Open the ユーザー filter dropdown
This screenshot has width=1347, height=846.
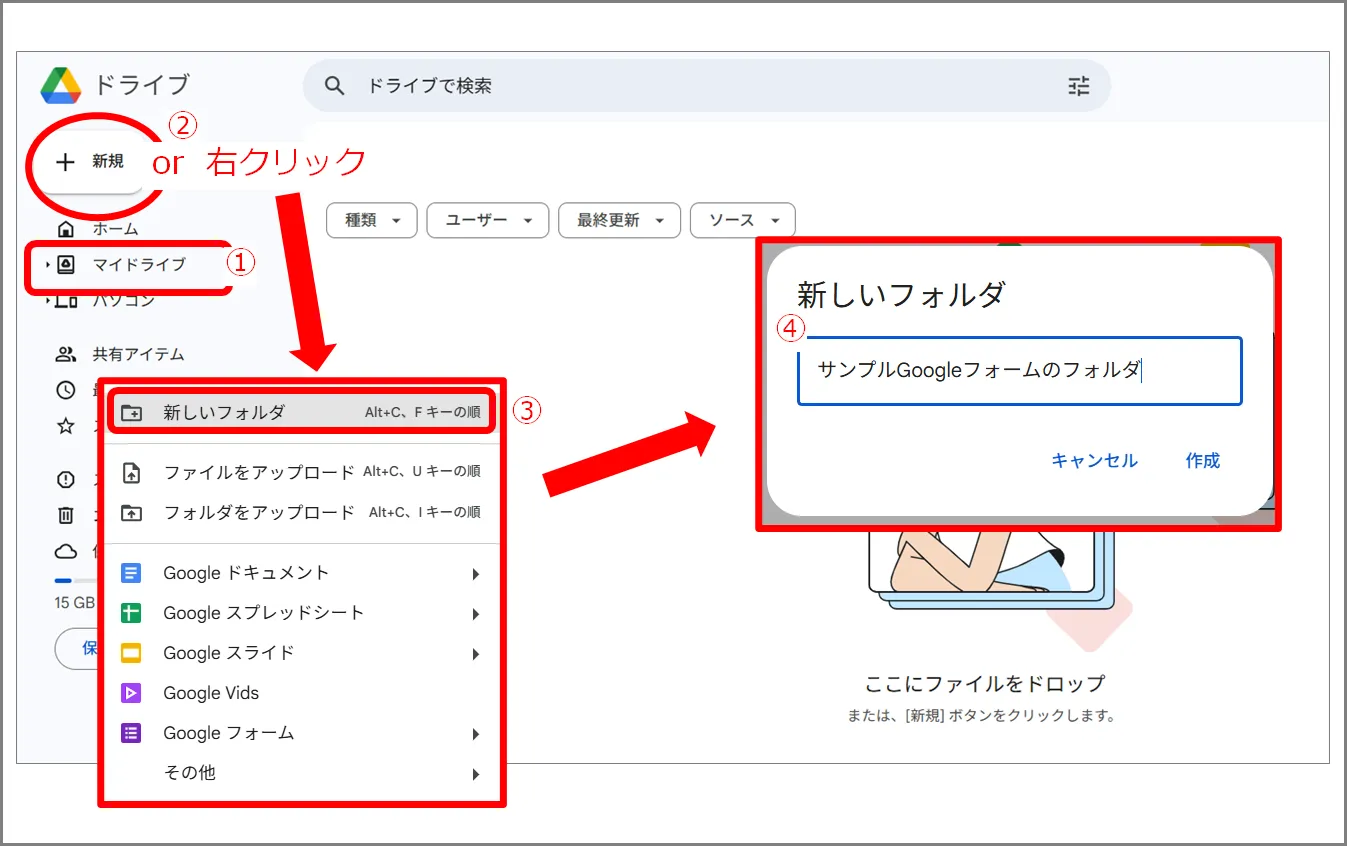point(487,220)
